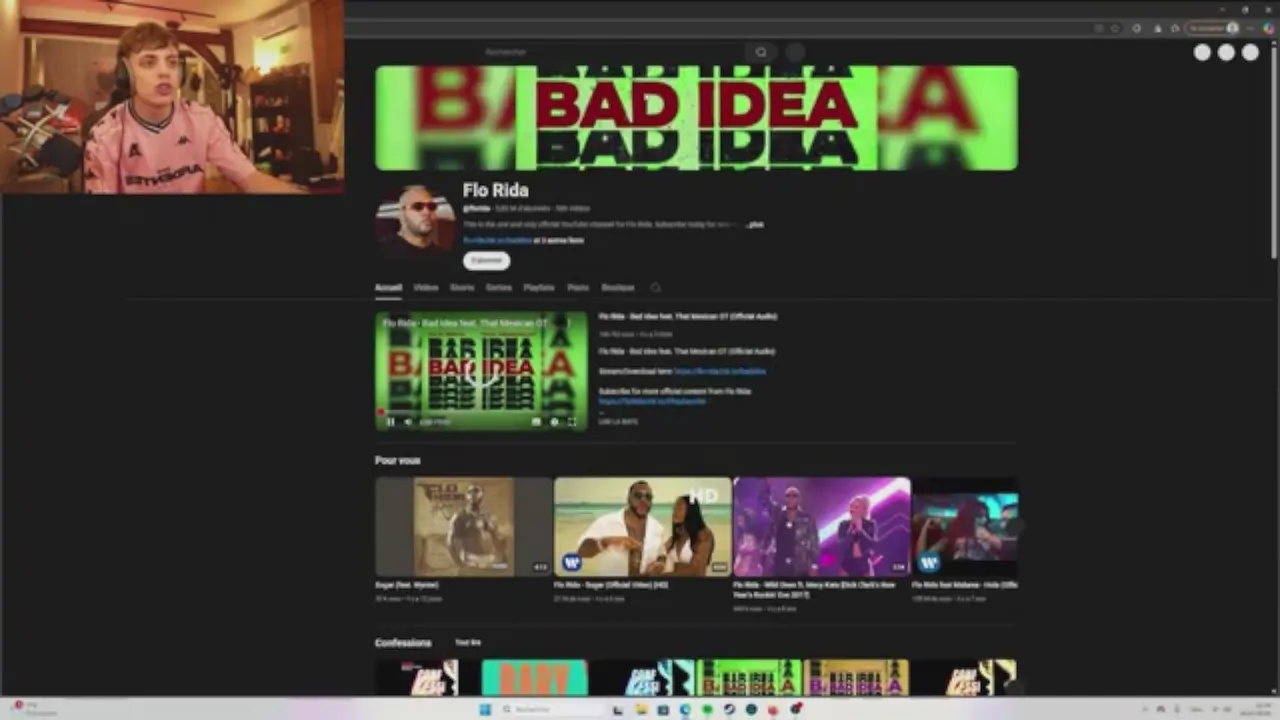Open the channel link below description
The height and width of the screenshot is (720, 1280).
(x=498, y=241)
